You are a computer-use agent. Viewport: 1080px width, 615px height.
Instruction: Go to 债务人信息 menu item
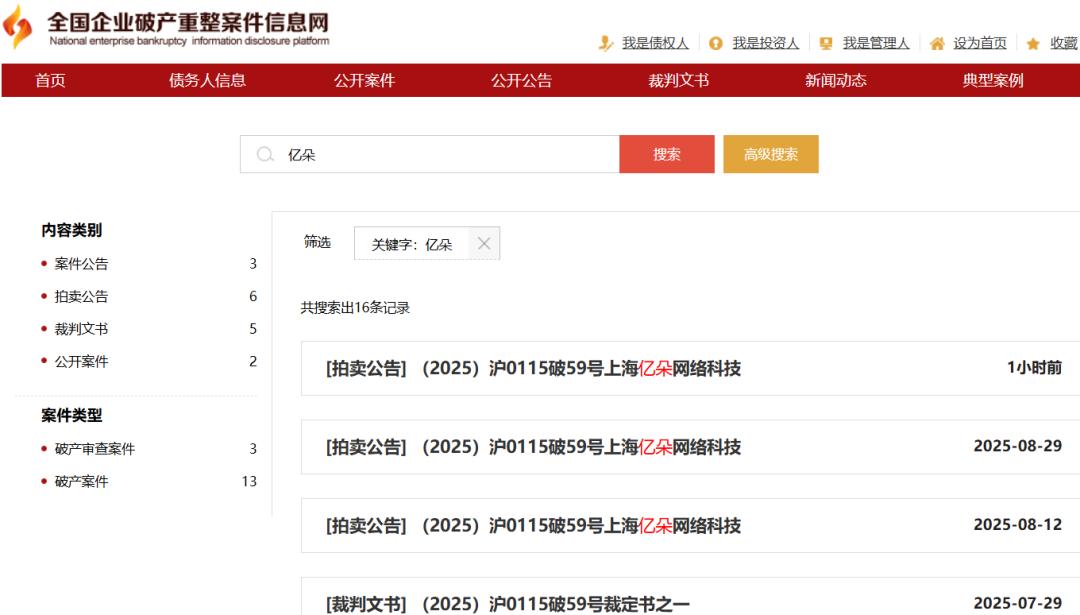pyautogui.click(x=207, y=81)
